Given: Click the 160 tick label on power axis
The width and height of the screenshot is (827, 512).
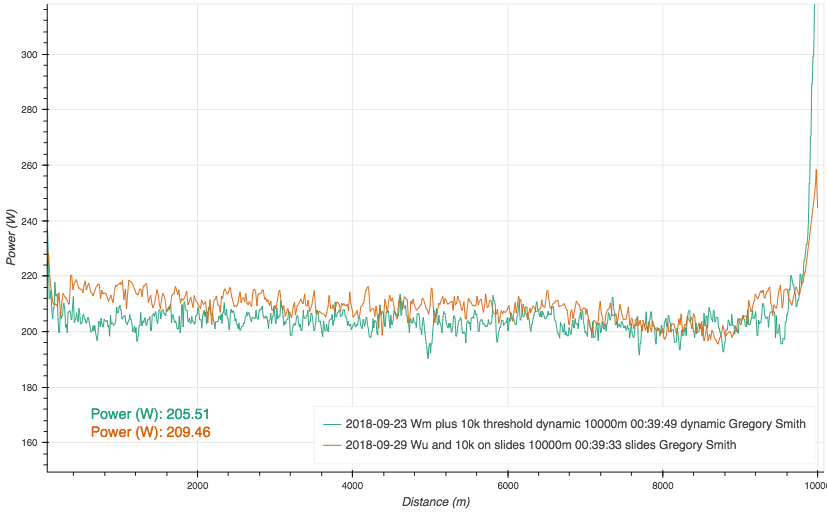Looking at the screenshot, I should (x=30, y=442).
